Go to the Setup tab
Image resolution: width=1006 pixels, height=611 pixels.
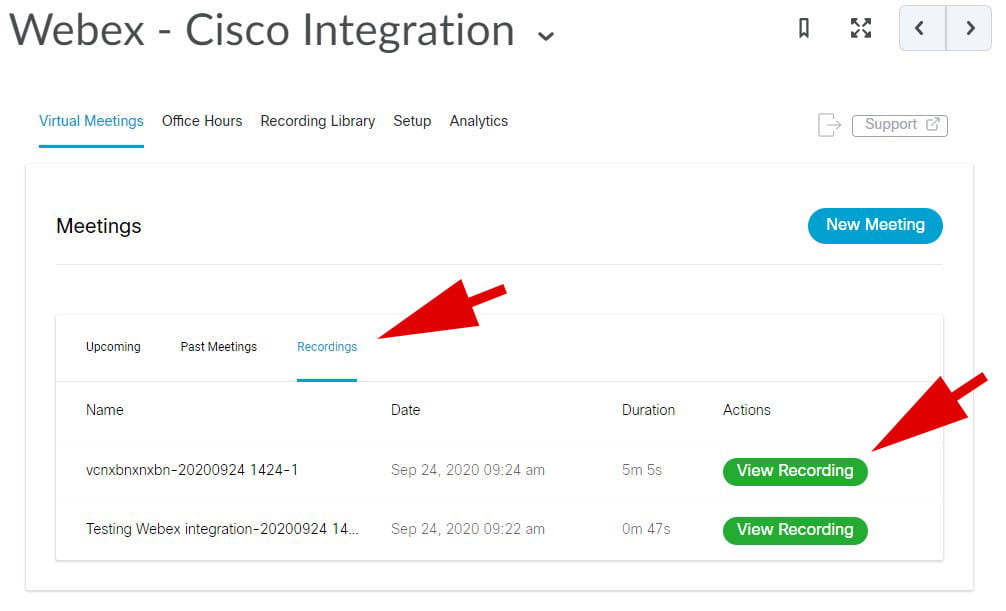click(412, 121)
